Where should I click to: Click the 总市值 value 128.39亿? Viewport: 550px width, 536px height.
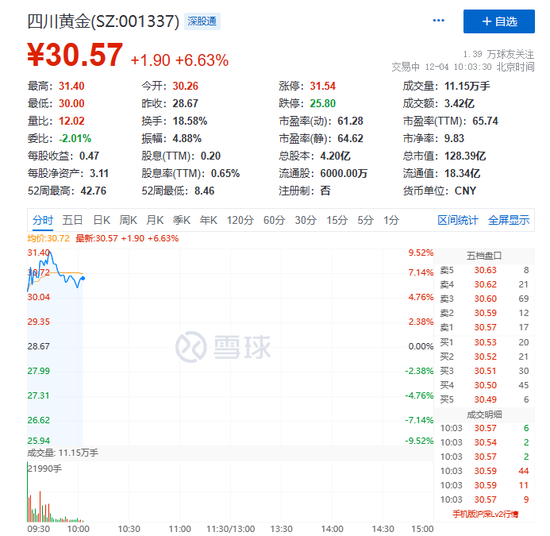465,156
